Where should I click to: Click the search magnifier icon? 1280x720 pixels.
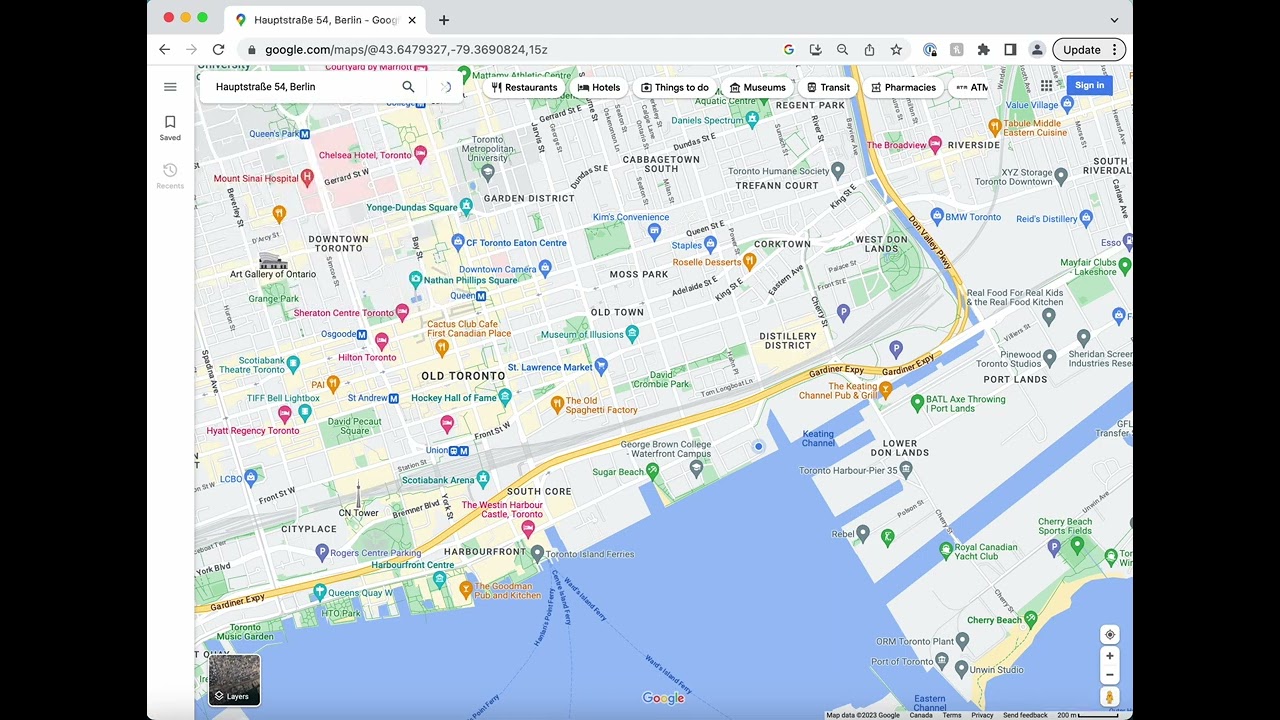point(408,87)
